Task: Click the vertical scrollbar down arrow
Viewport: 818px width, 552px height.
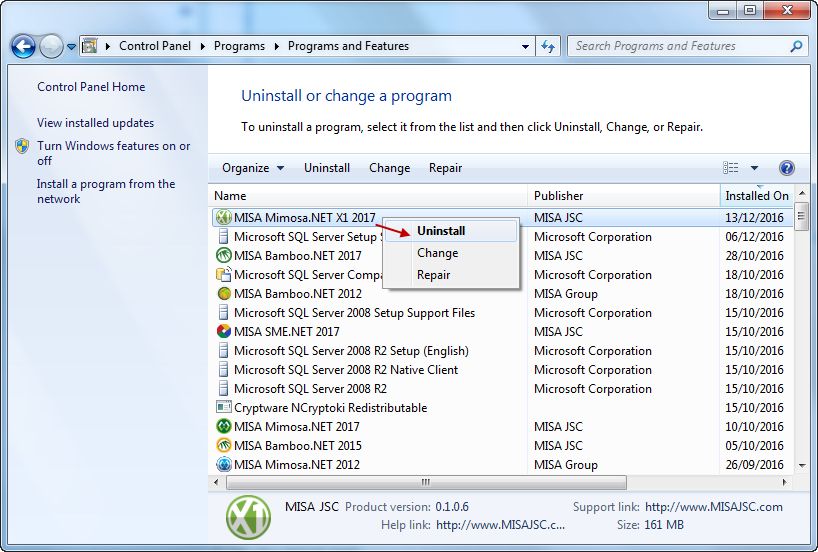Action: [802, 465]
